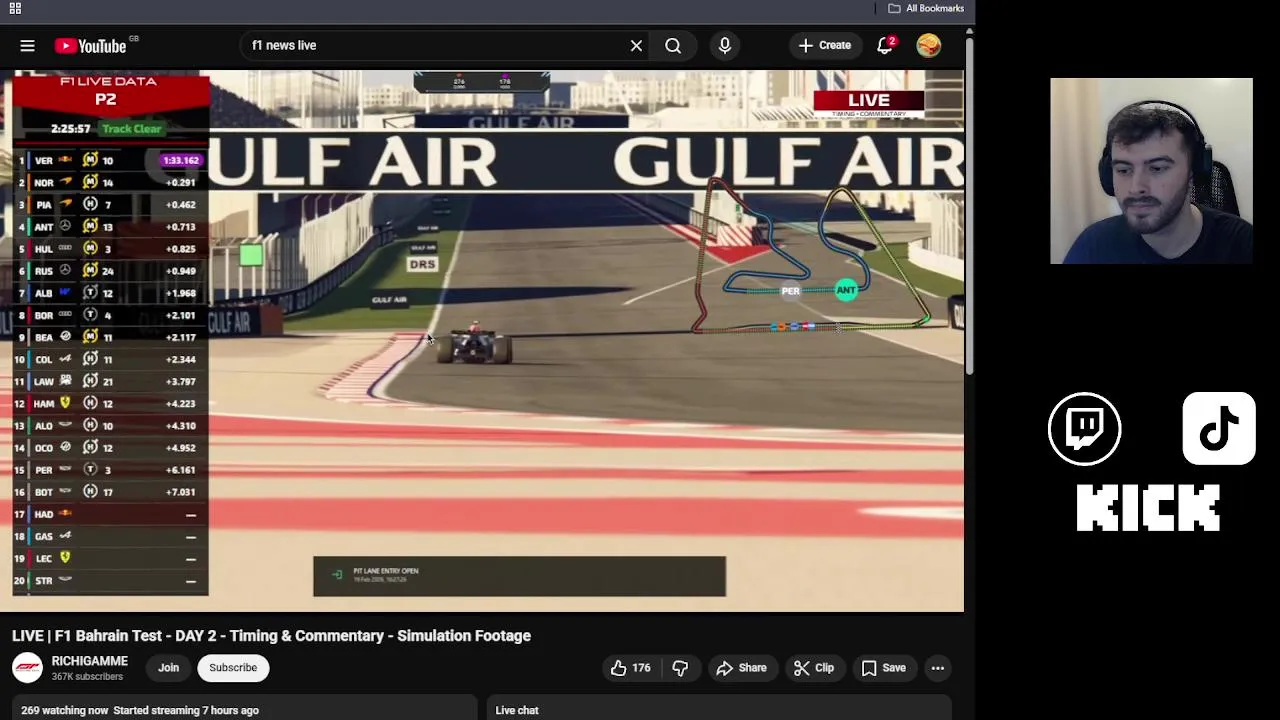This screenshot has height=720, width=1280.
Task: Click the PER marker on track map
Action: [x=790, y=291]
